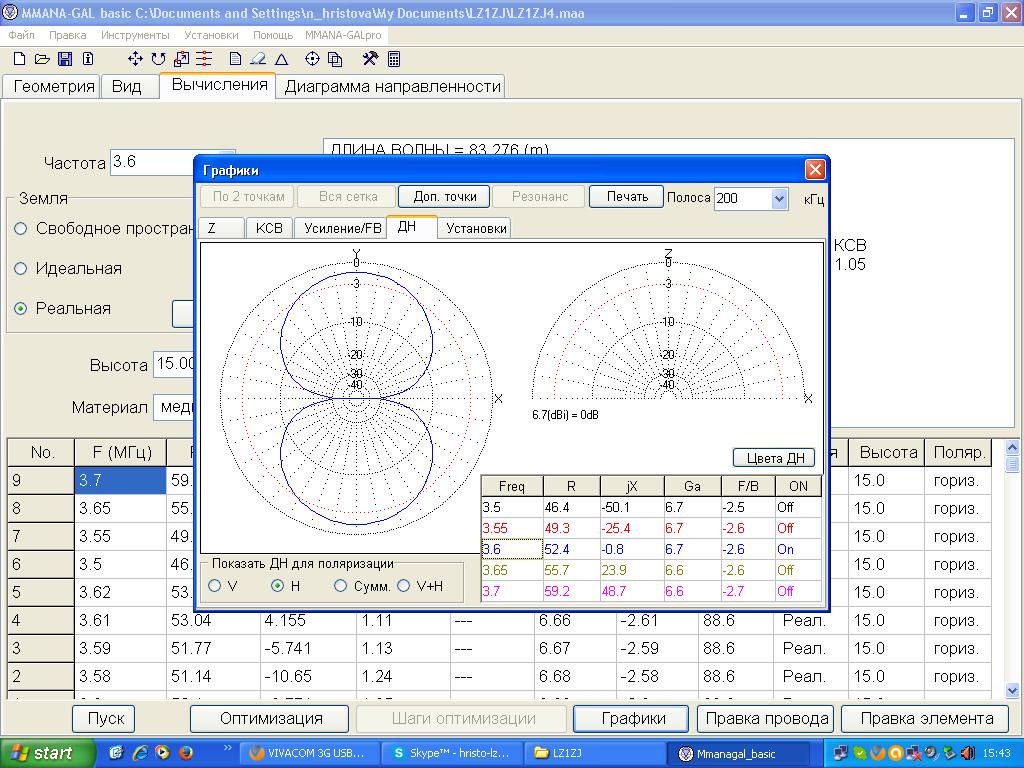The image size is (1024, 768).
Task: Open the Диаграмма направленности tab
Action: pos(392,86)
